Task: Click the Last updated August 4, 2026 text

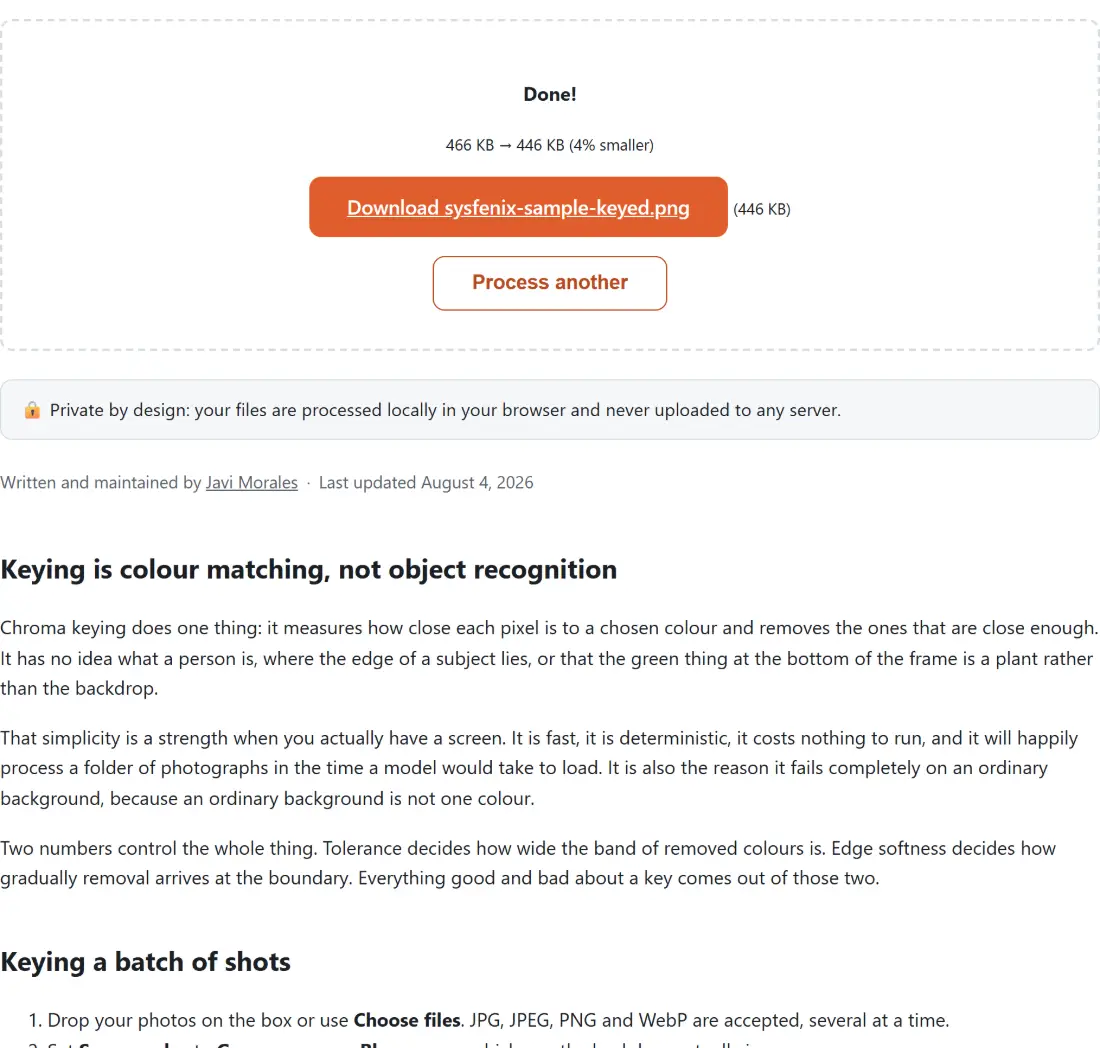Action: click(x=426, y=483)
